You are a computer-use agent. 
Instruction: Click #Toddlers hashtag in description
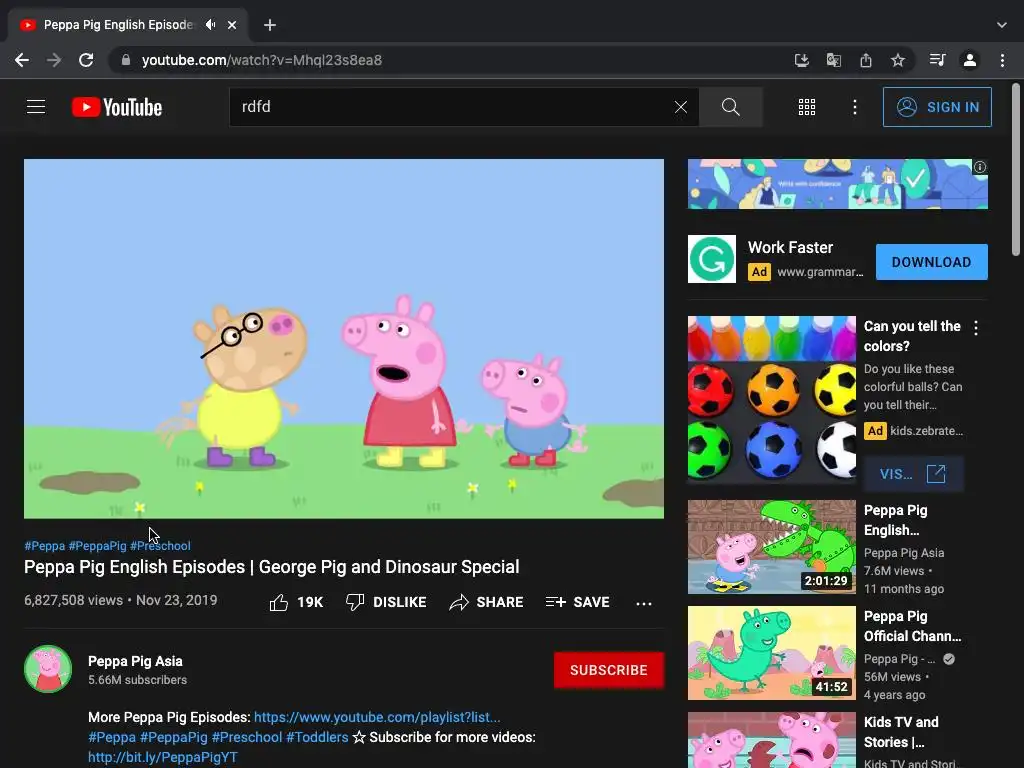click(317, 737)
